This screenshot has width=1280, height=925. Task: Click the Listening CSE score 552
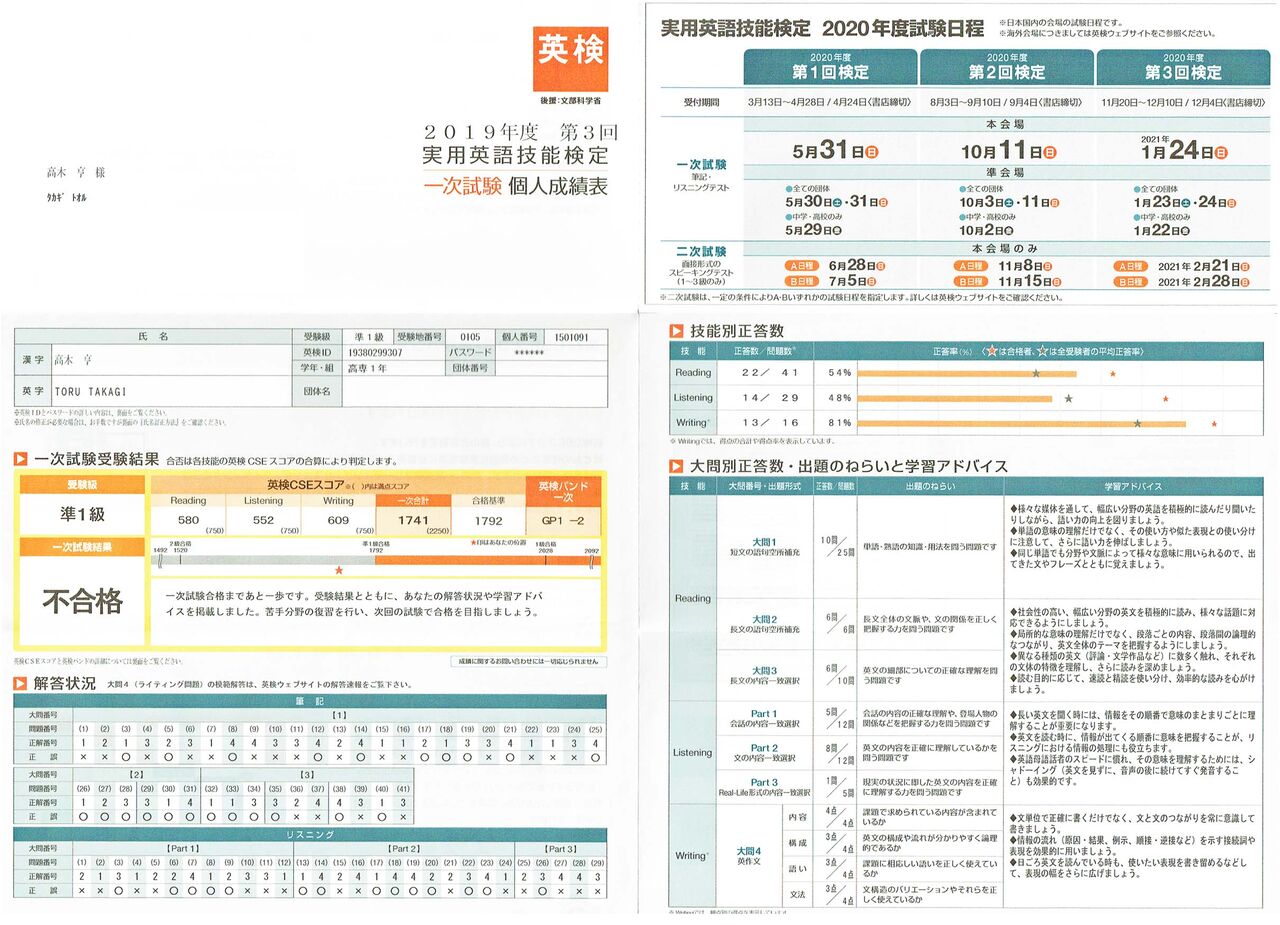tap(263, 520)
